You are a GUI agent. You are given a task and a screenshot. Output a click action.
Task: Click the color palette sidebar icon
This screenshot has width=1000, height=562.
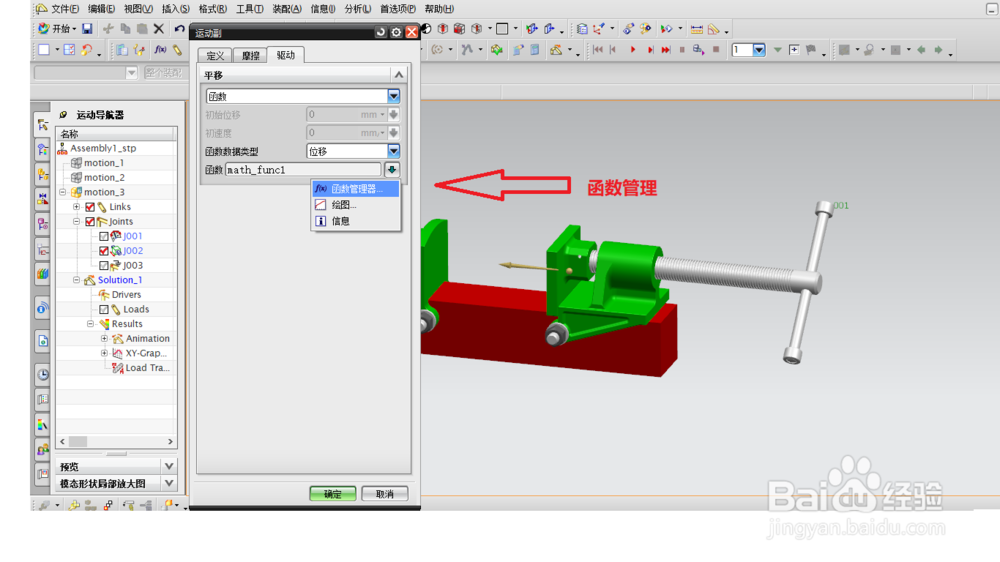(x=43, y=424)
